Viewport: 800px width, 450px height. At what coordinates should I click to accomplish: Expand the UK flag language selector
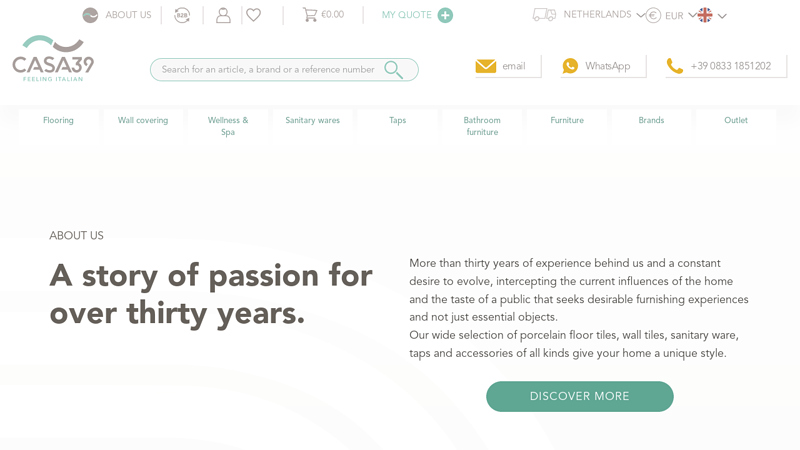tap(712, 15)
